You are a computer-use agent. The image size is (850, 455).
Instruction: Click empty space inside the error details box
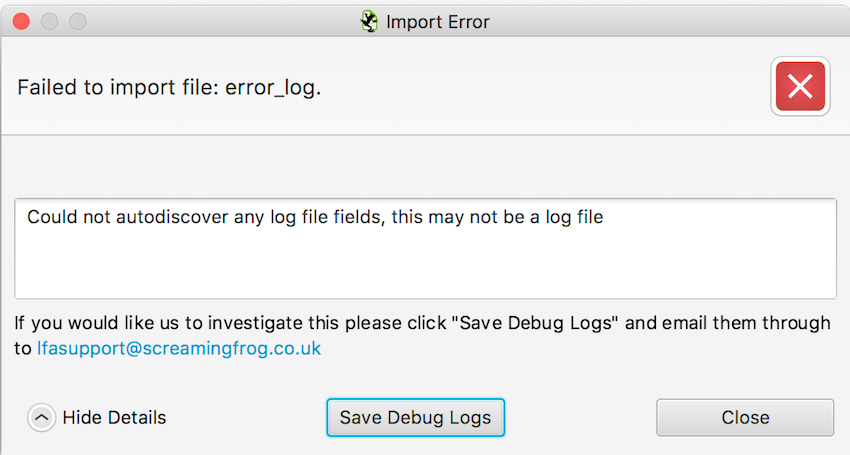click(425, 266)
